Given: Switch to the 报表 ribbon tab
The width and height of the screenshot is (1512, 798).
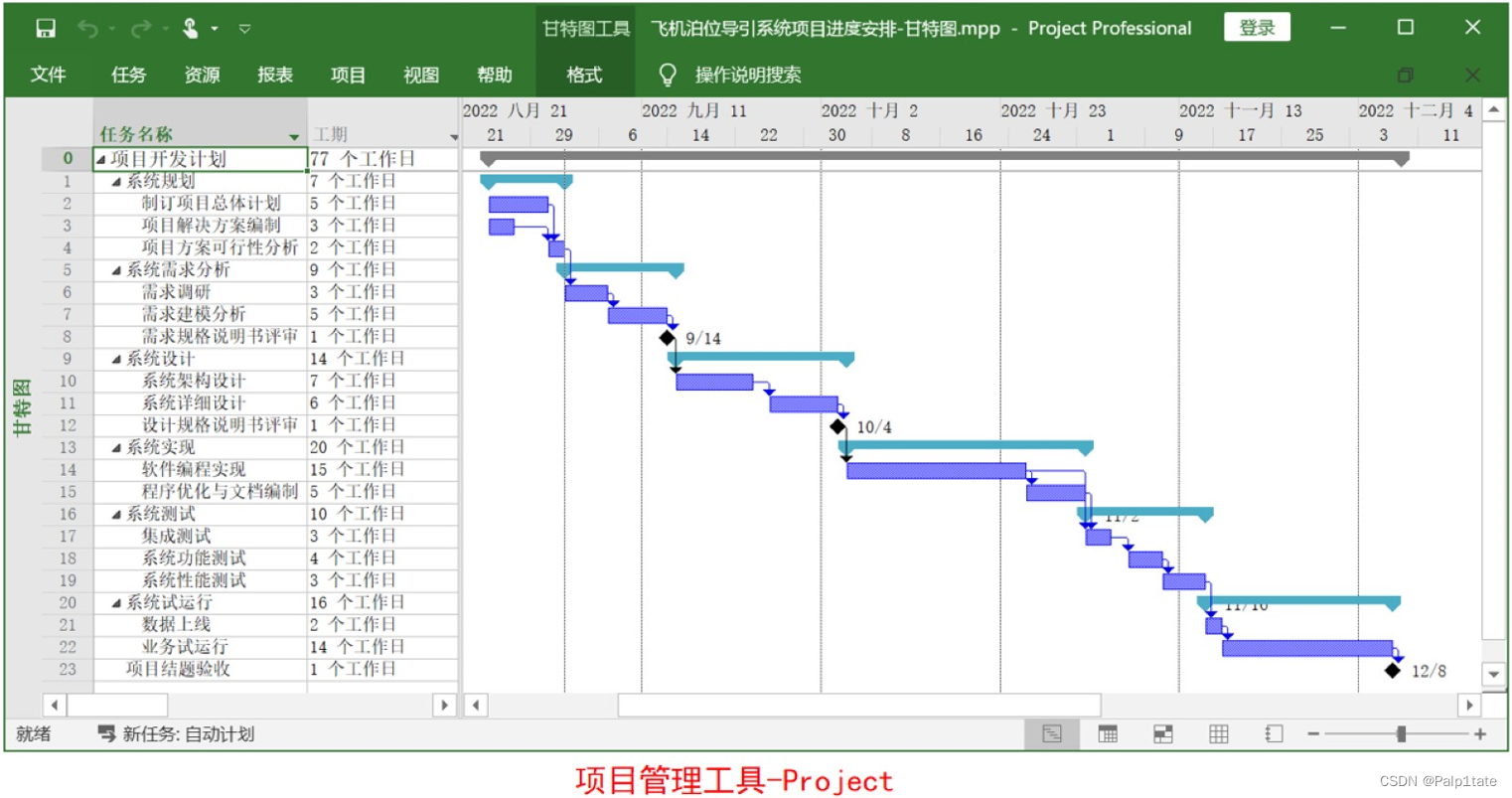Looking at the screenshot, I should 275,75.
